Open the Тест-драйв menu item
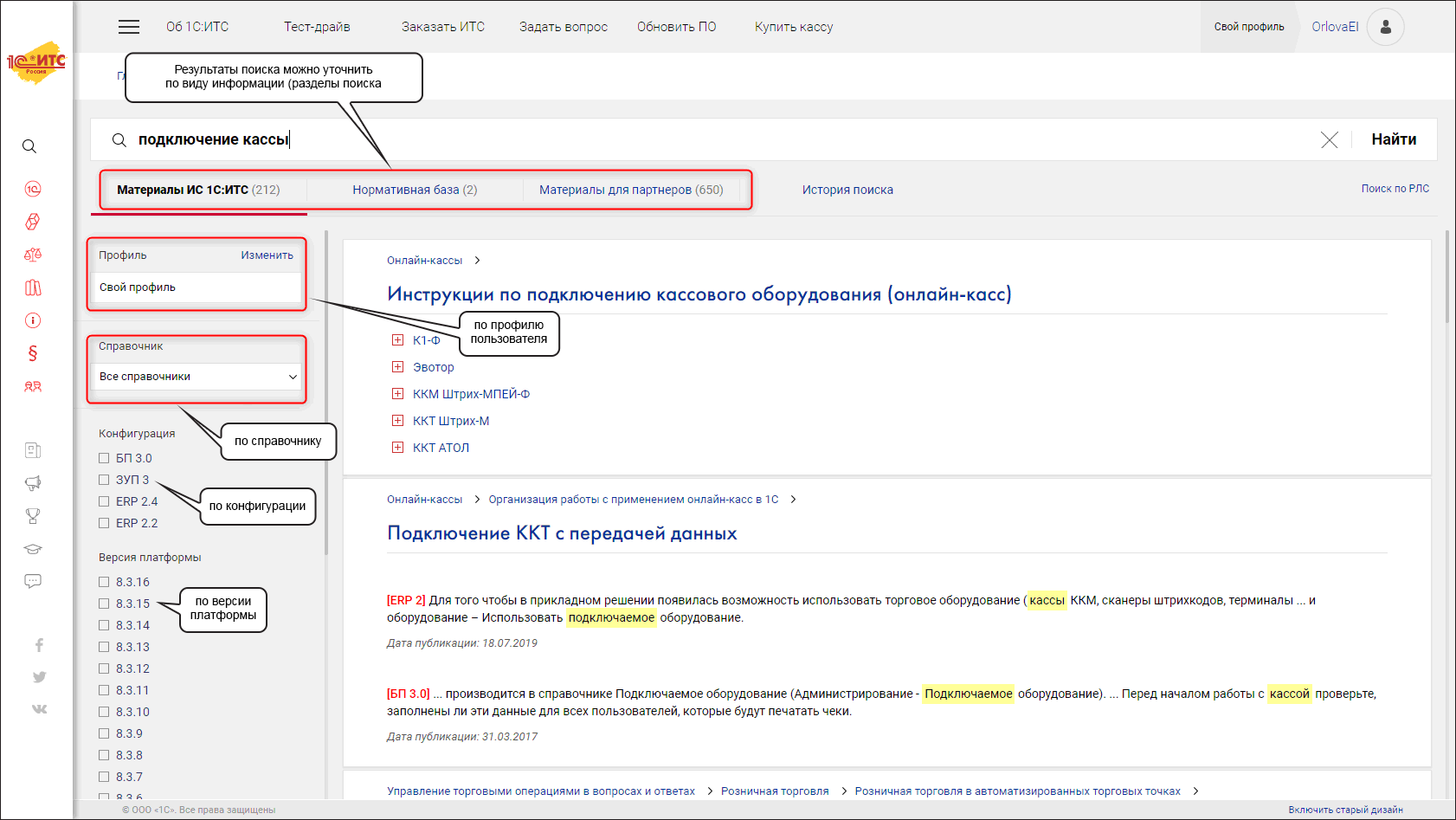 pos(317,27)
